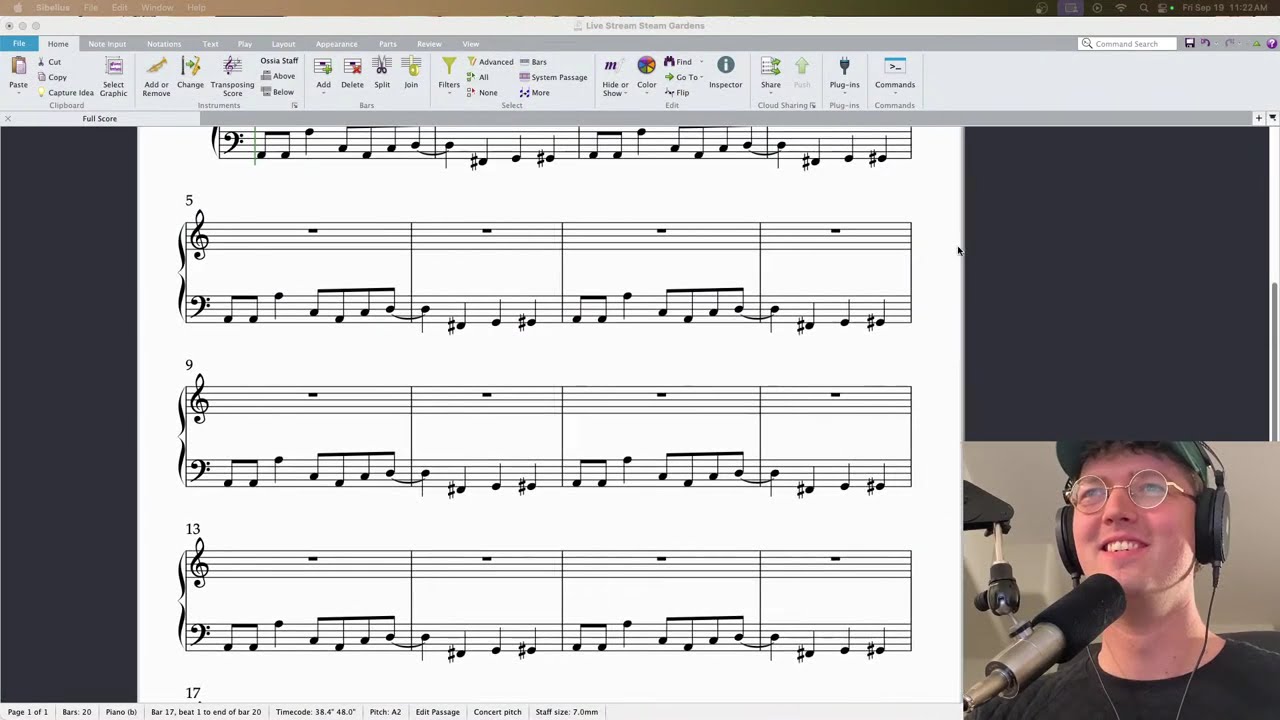Click the Copy icon in Clipboard group
1280x720 pixels.
tap(41, 77)
